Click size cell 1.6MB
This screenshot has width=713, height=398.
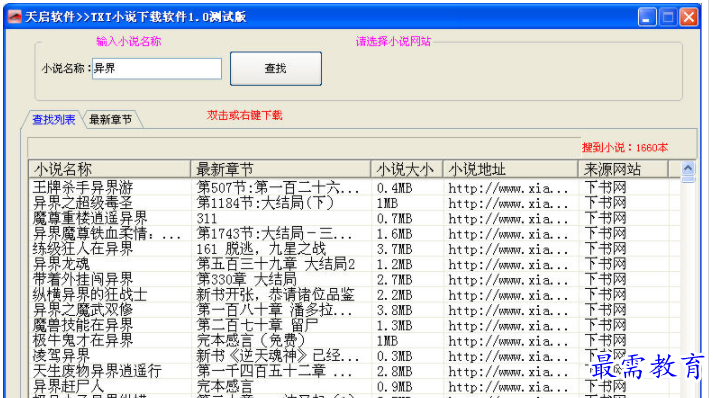(394, 234)
